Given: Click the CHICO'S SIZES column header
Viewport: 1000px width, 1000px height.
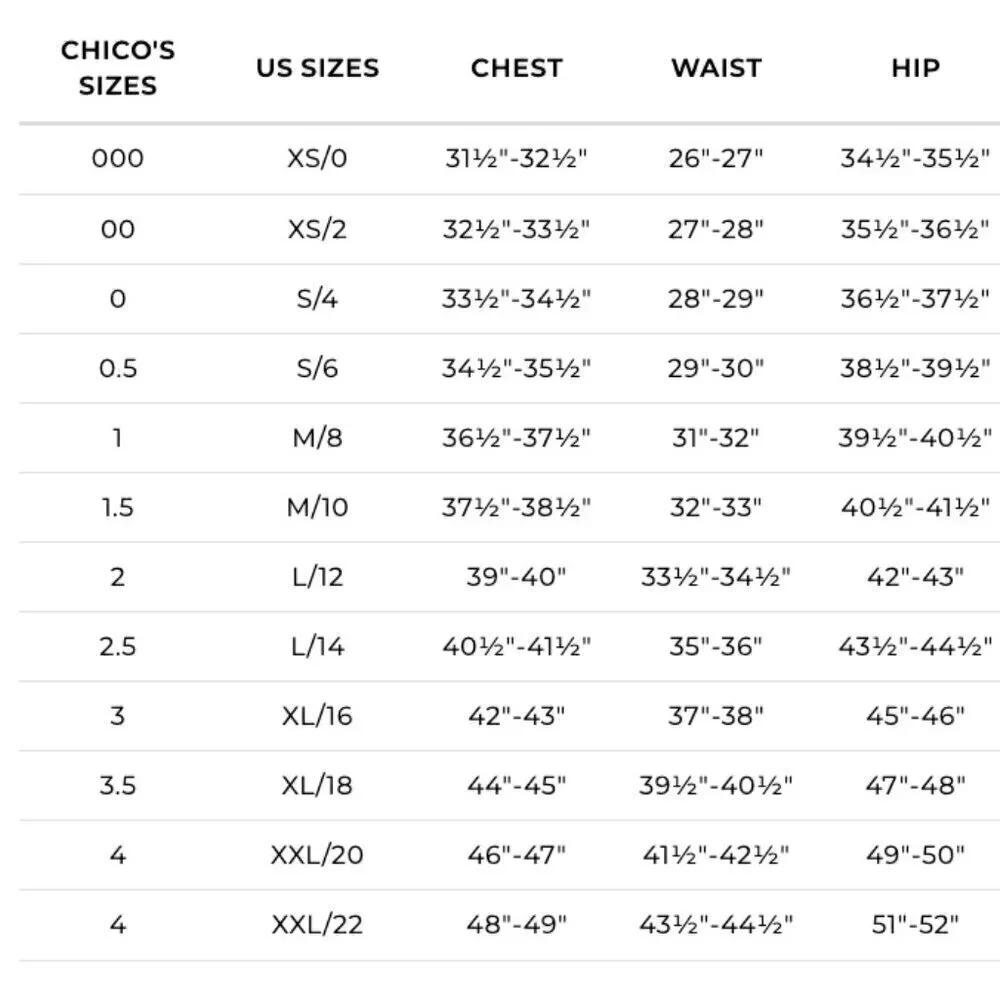Looking at the screenshot, I should (118, 68).
